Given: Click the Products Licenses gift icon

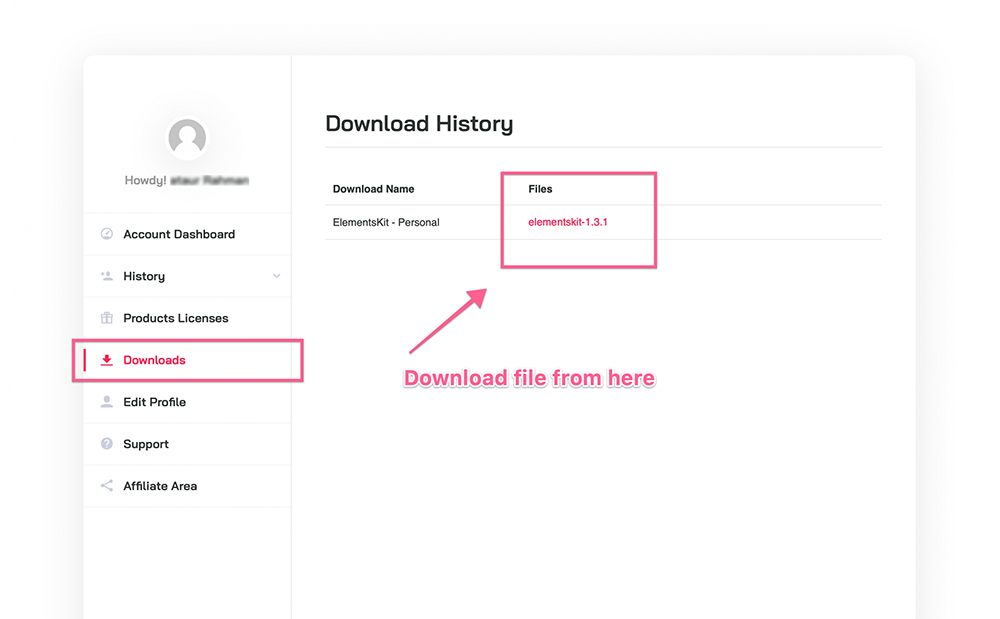Looking at the screenshot, I should (x=107, y=318).
